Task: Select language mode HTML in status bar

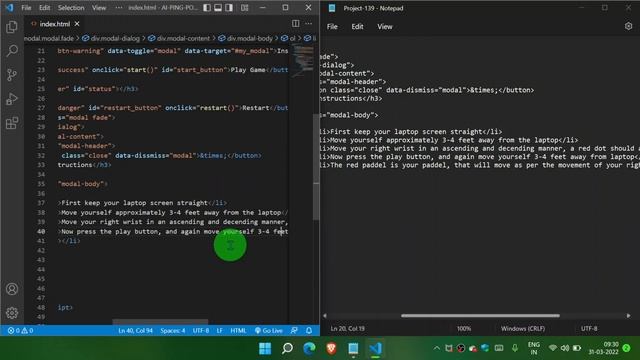Action: [238, 330]
